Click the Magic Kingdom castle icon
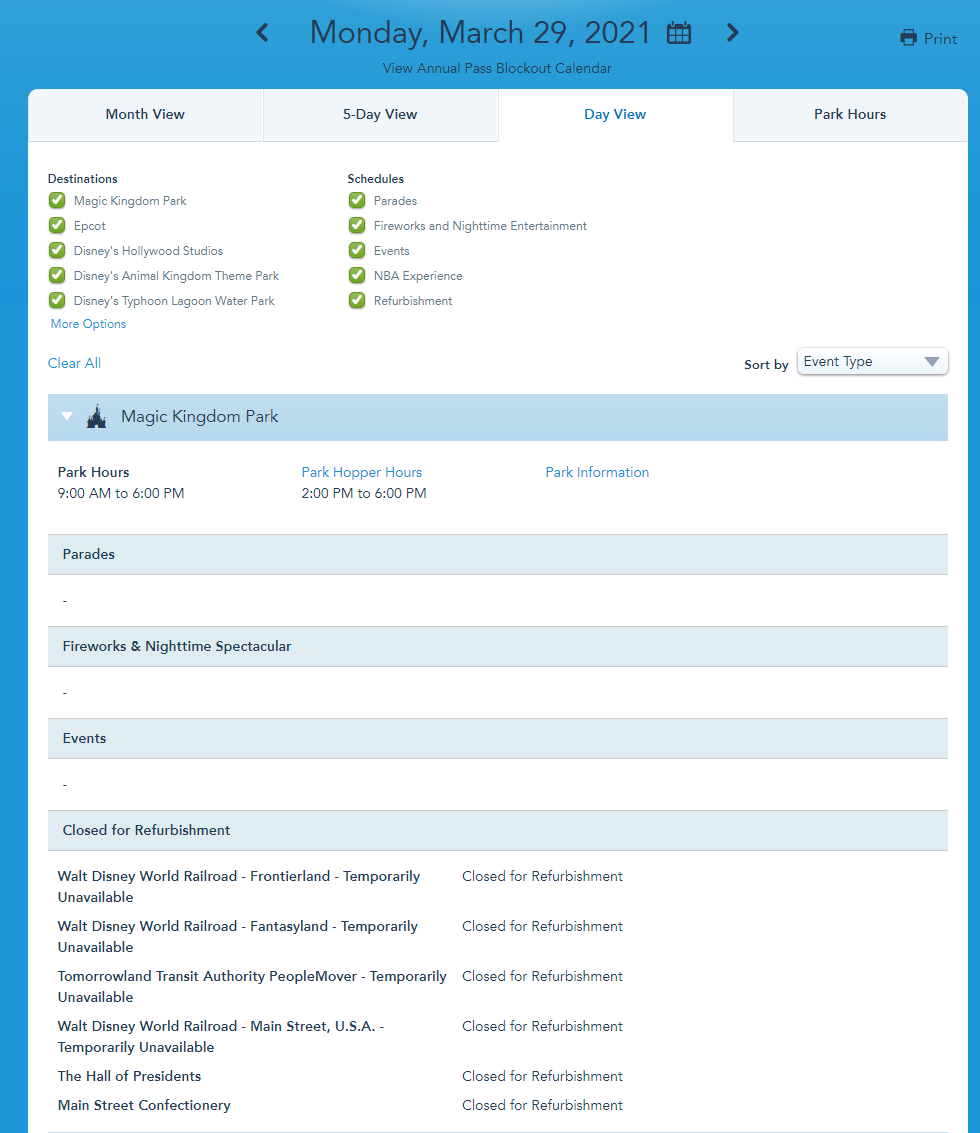The width and height of the screenshot is (980, 1133). [x=96, y=417]
